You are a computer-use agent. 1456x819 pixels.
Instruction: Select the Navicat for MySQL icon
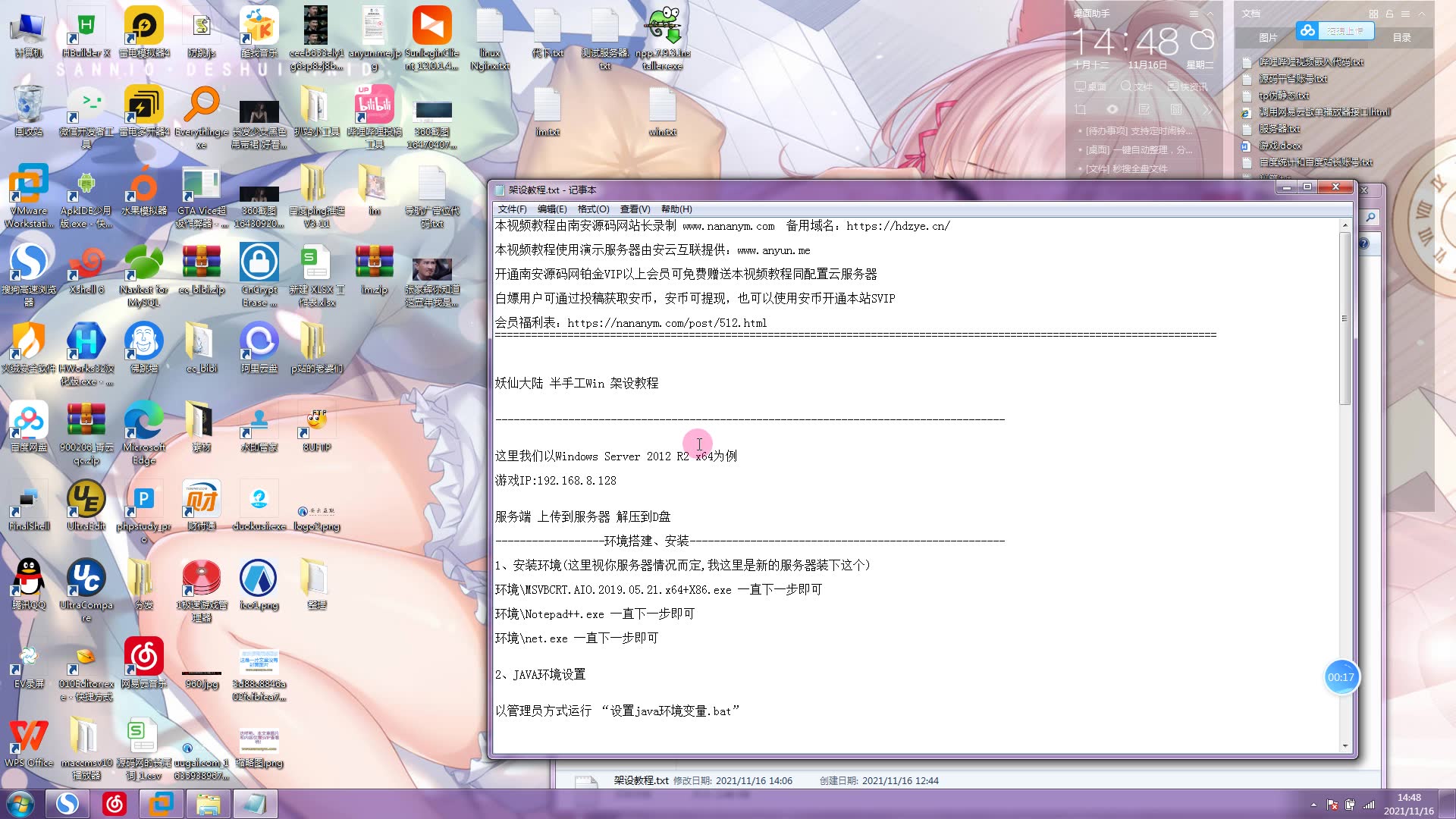point(144,275)
